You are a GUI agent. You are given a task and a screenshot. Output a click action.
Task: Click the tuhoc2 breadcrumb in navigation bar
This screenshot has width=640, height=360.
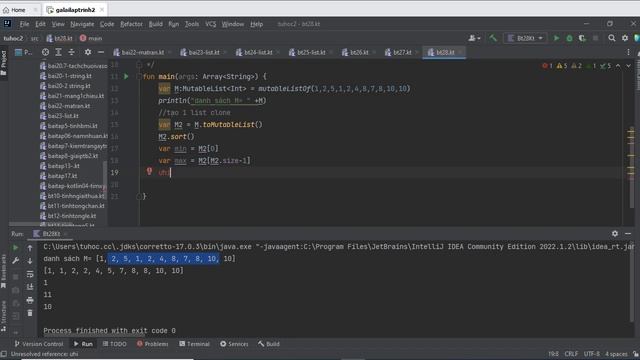point(13,38)
